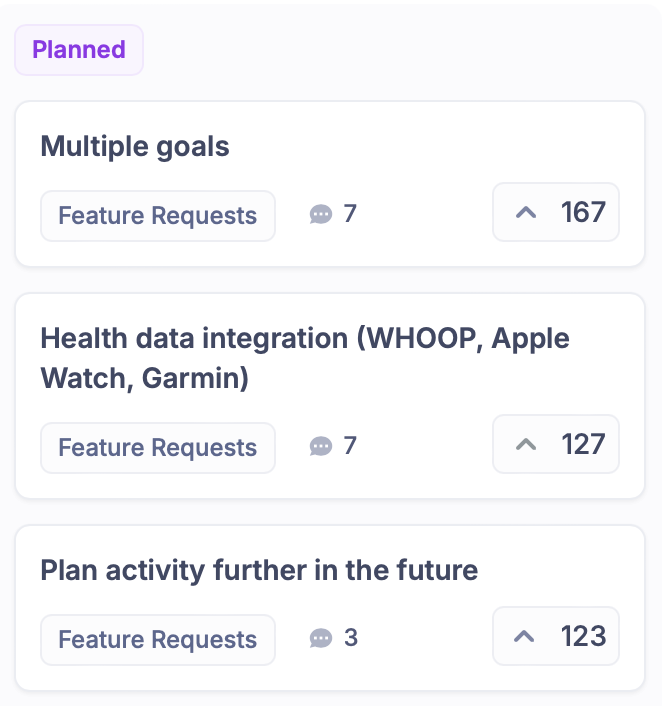
Task: Click Feature Requests tag on Multiple goals
Action: 158,216
